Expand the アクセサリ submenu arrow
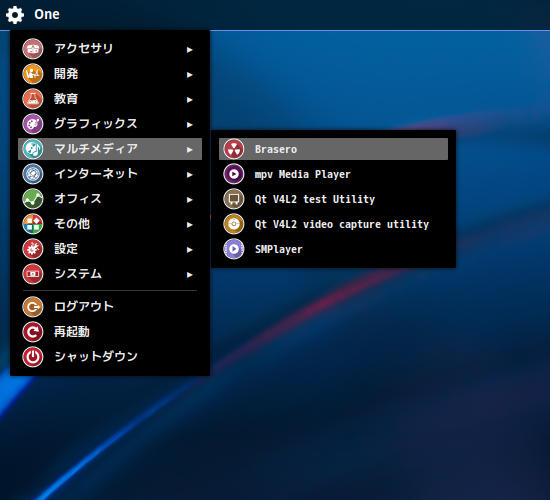This screenshot has height=500, width=550. pos(190,50)
